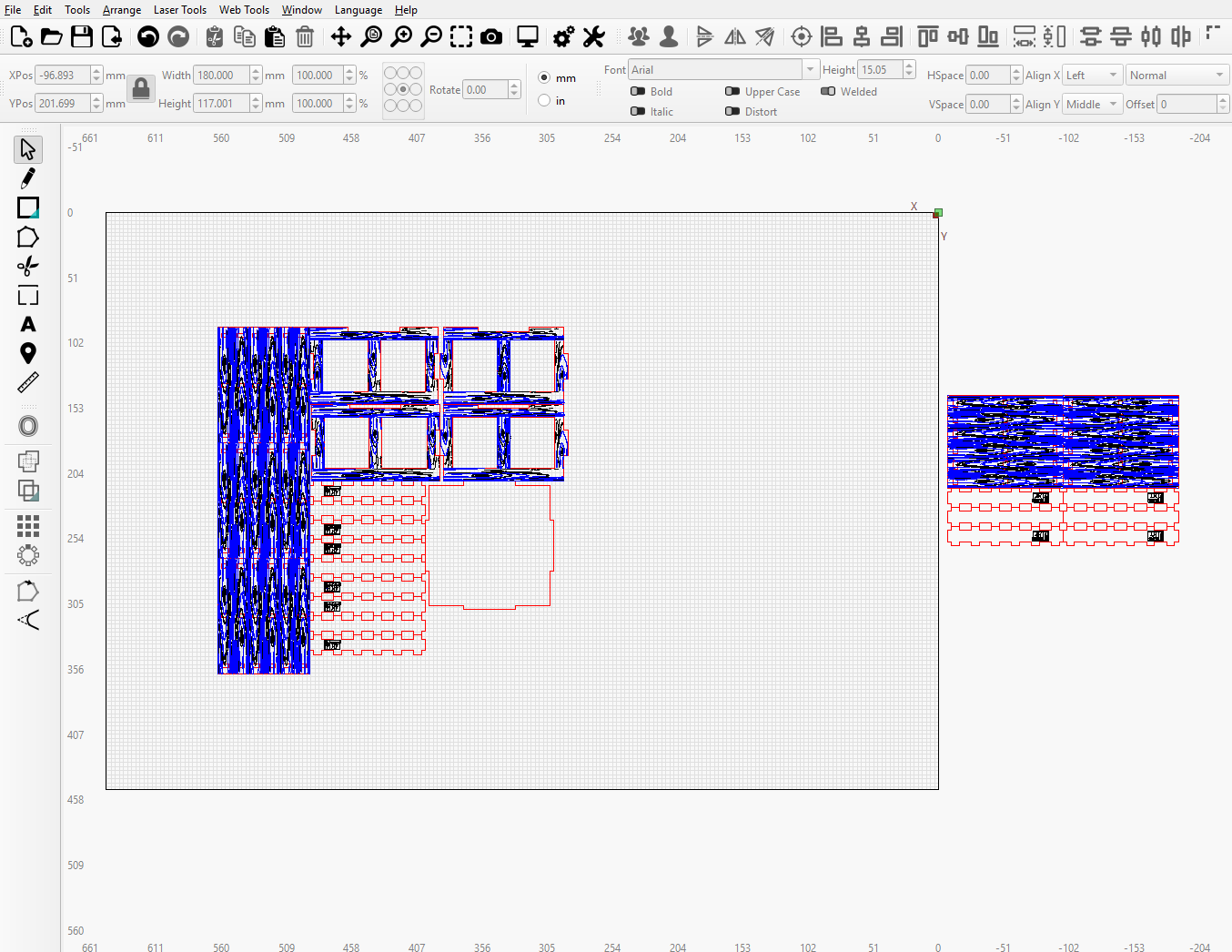Select the position marker pin tool
This screenshot has height=952, width=1232.
point(28,354)
